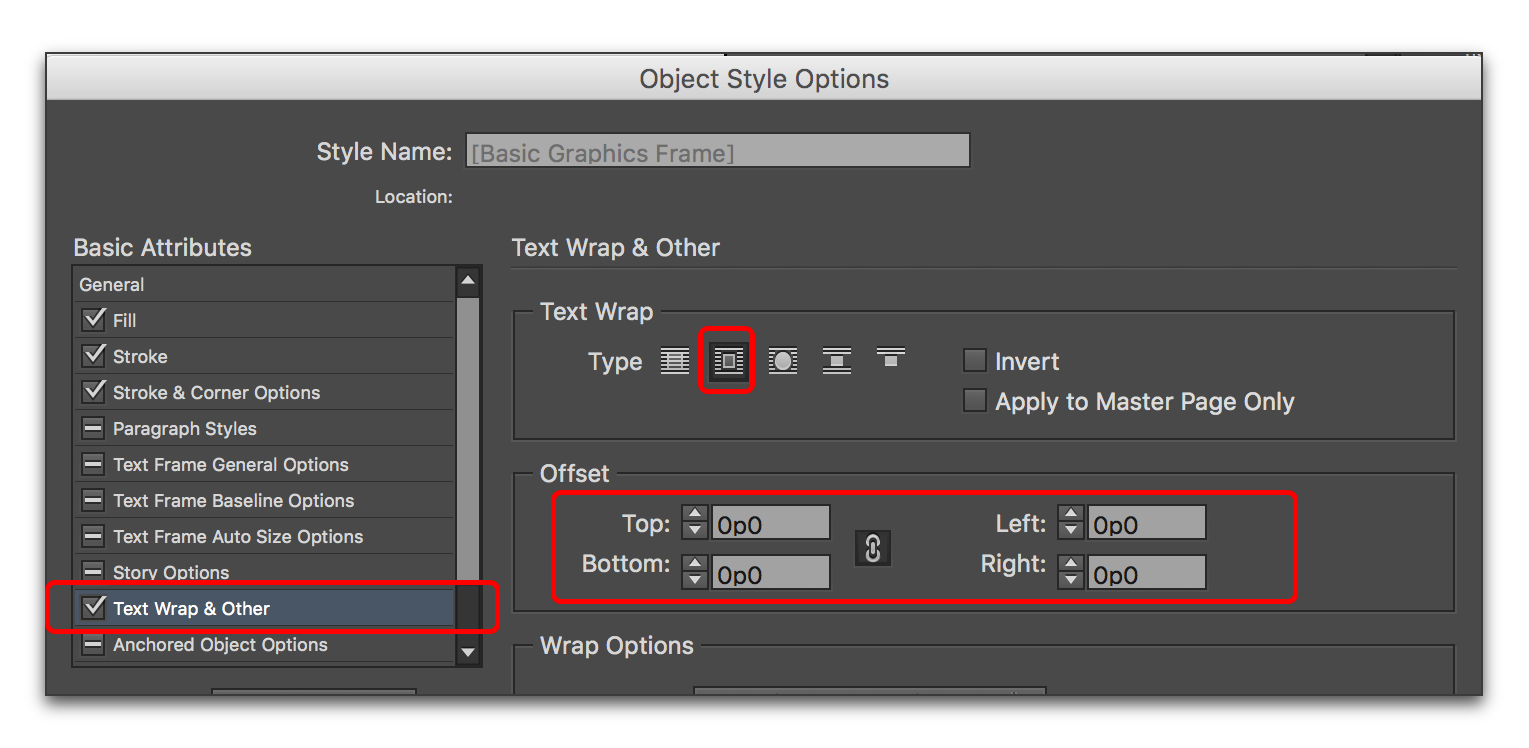Uncheck Stroke & Corner Options checkbox

94,392
